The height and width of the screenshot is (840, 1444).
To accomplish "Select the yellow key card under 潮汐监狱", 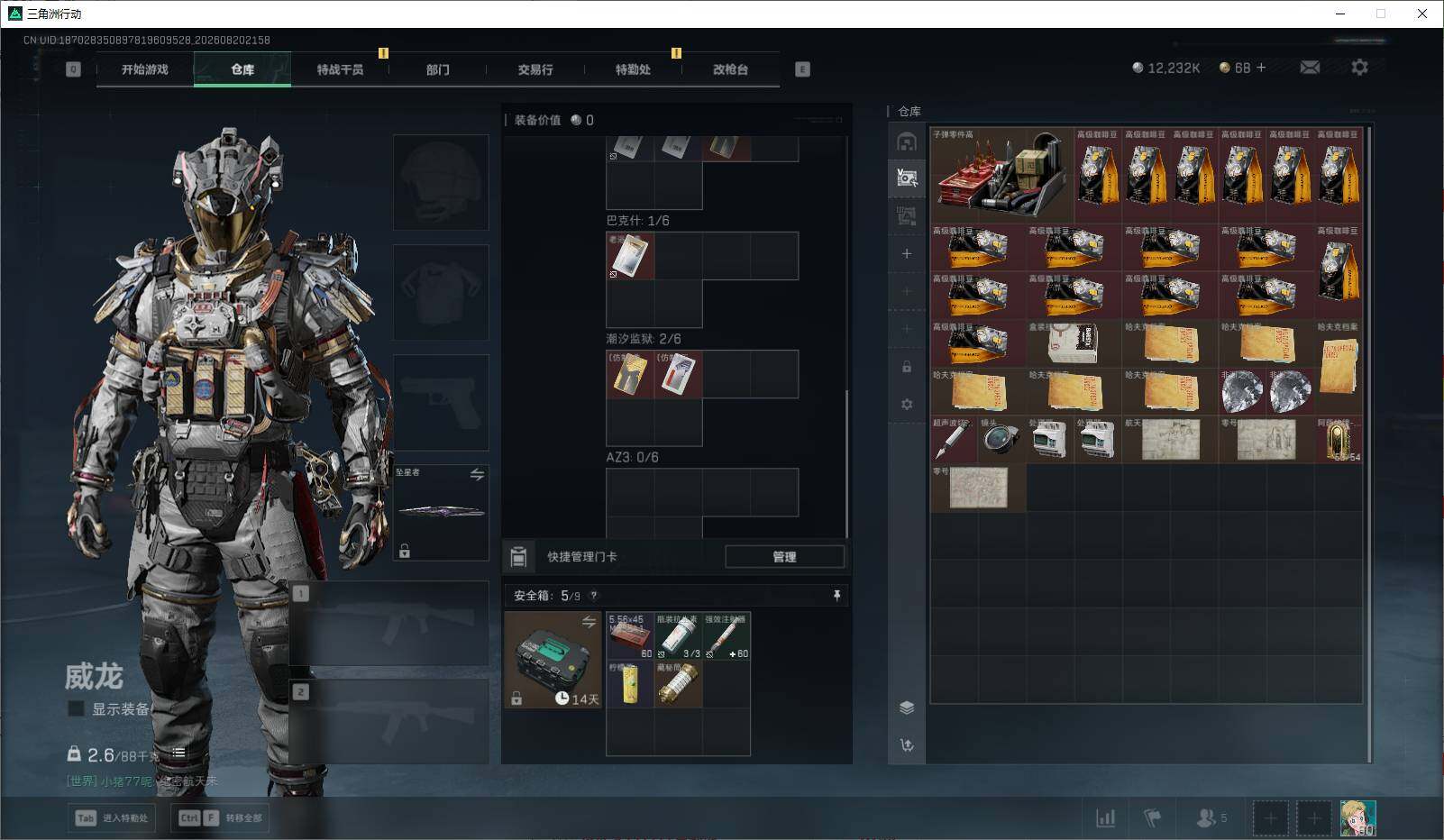I will coord(630,374).
